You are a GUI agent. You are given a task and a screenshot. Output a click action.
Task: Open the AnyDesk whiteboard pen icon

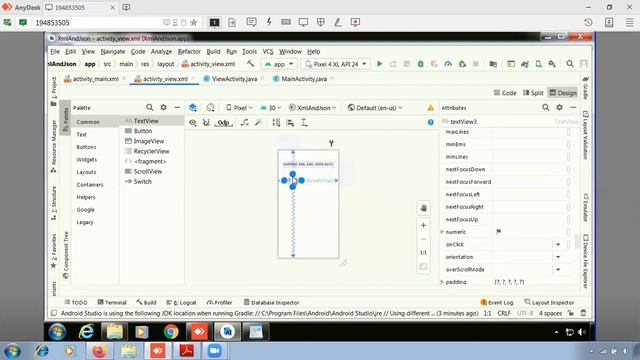(x=338, y=22)
